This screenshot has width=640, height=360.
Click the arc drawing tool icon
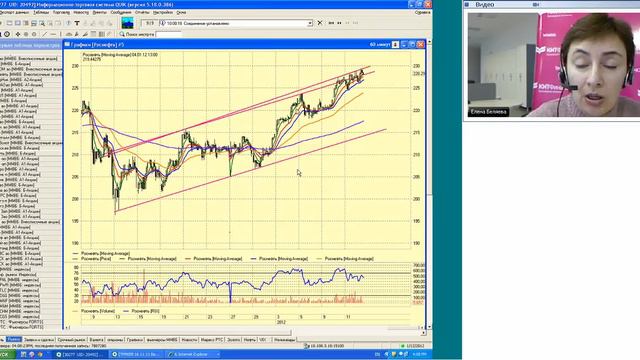[x=69, y=34]
